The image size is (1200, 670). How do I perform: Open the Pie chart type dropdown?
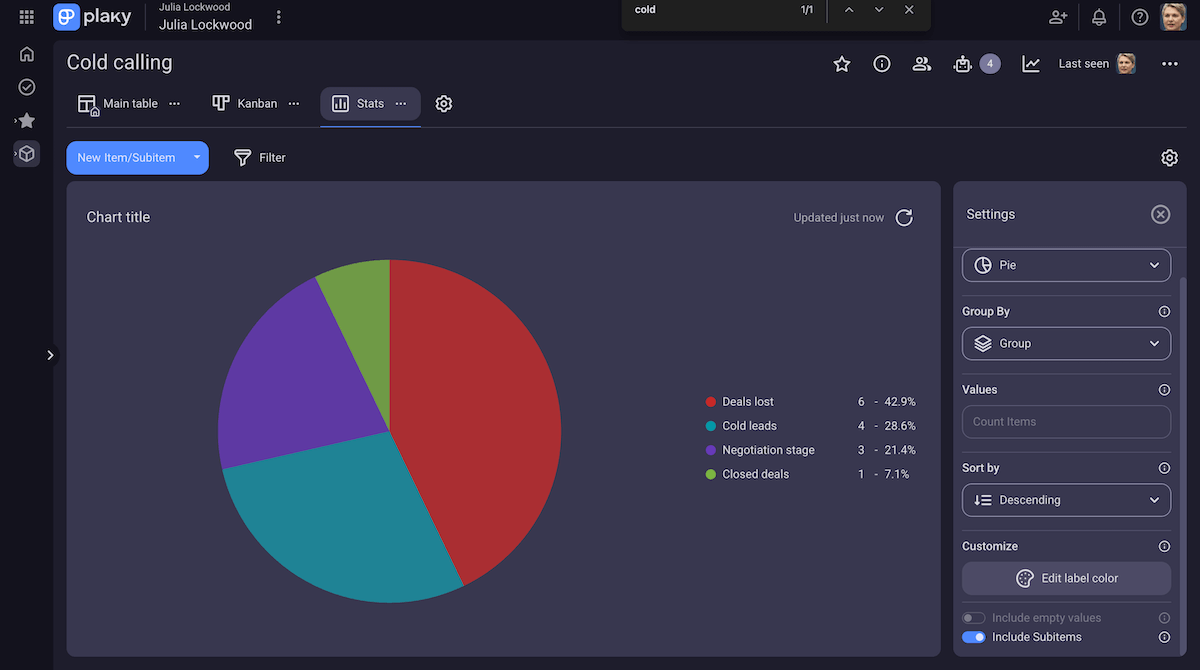click(x=1066, y=265)
